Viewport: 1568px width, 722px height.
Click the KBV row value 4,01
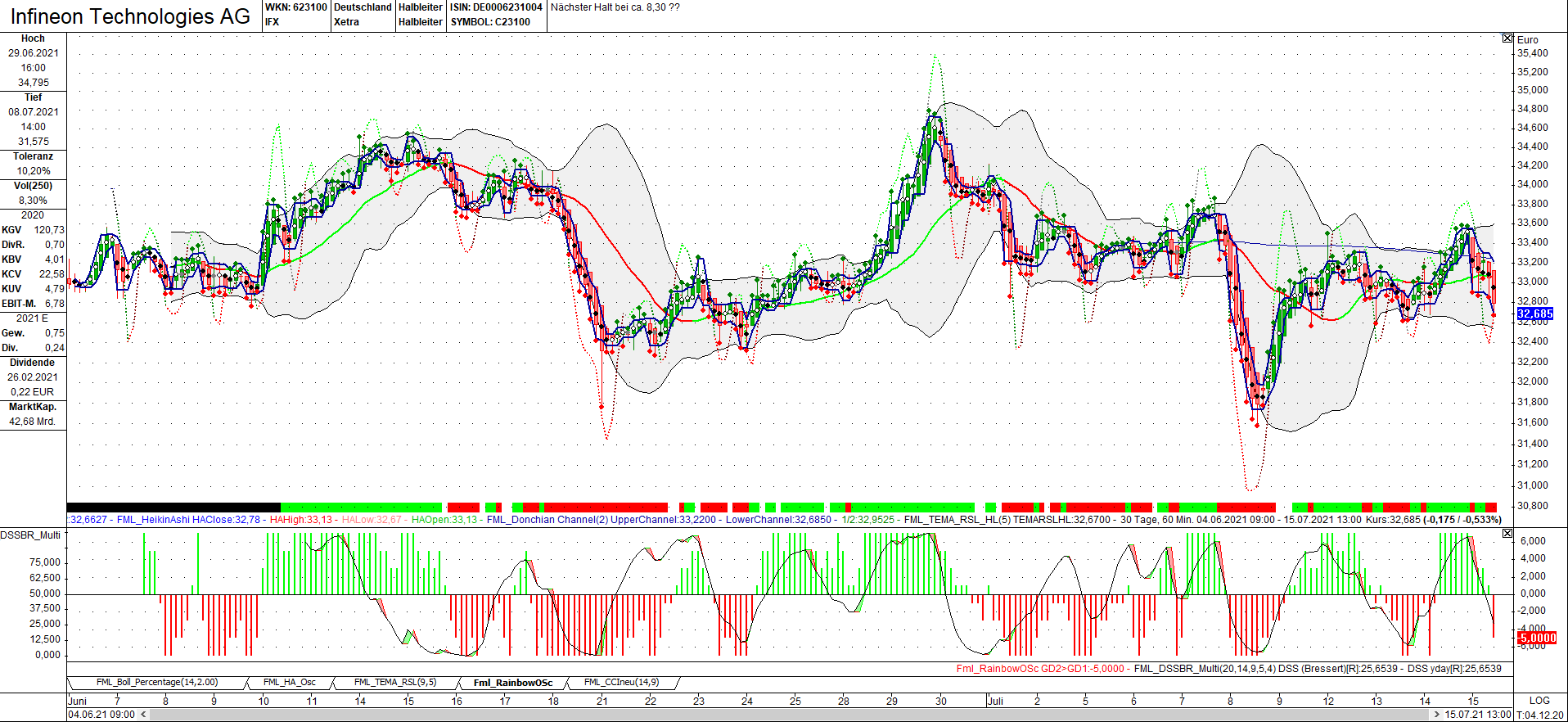pos(55,259)
